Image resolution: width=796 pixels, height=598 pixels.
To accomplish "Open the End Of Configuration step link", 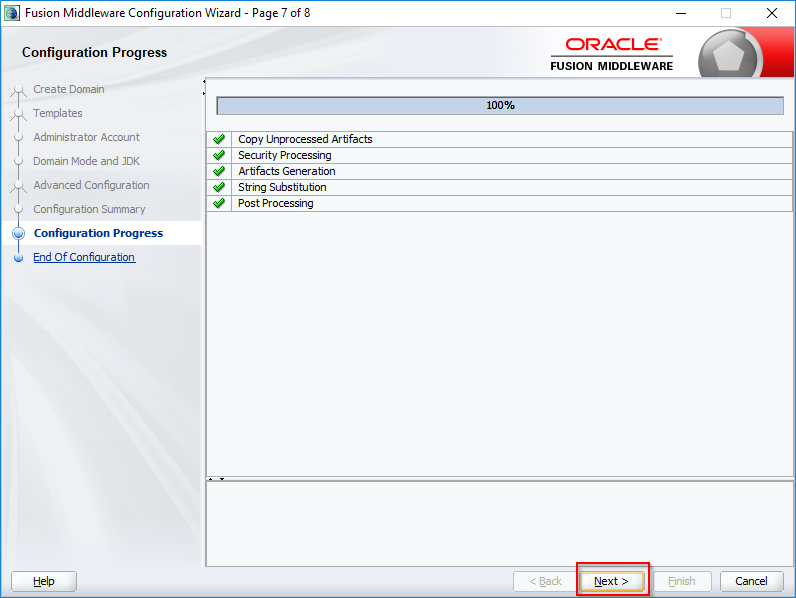I will [x=84, y=257].
